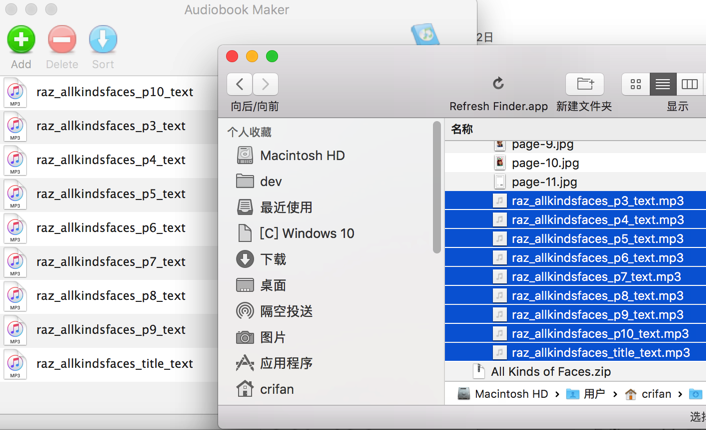Click crifan in the Finder path bar
Screen dimensions: 706x430
point(648,394)
